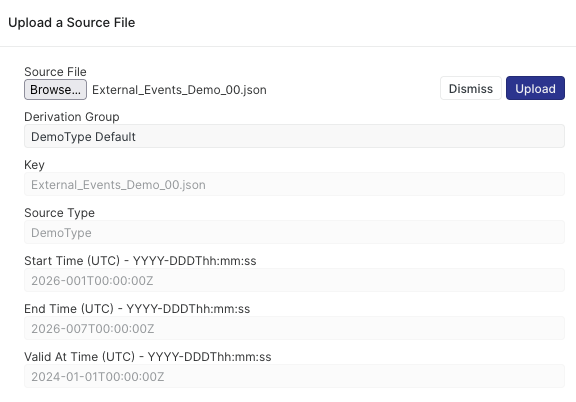
Task: Click the Derivation Group field
Action: tap(294, 136)
